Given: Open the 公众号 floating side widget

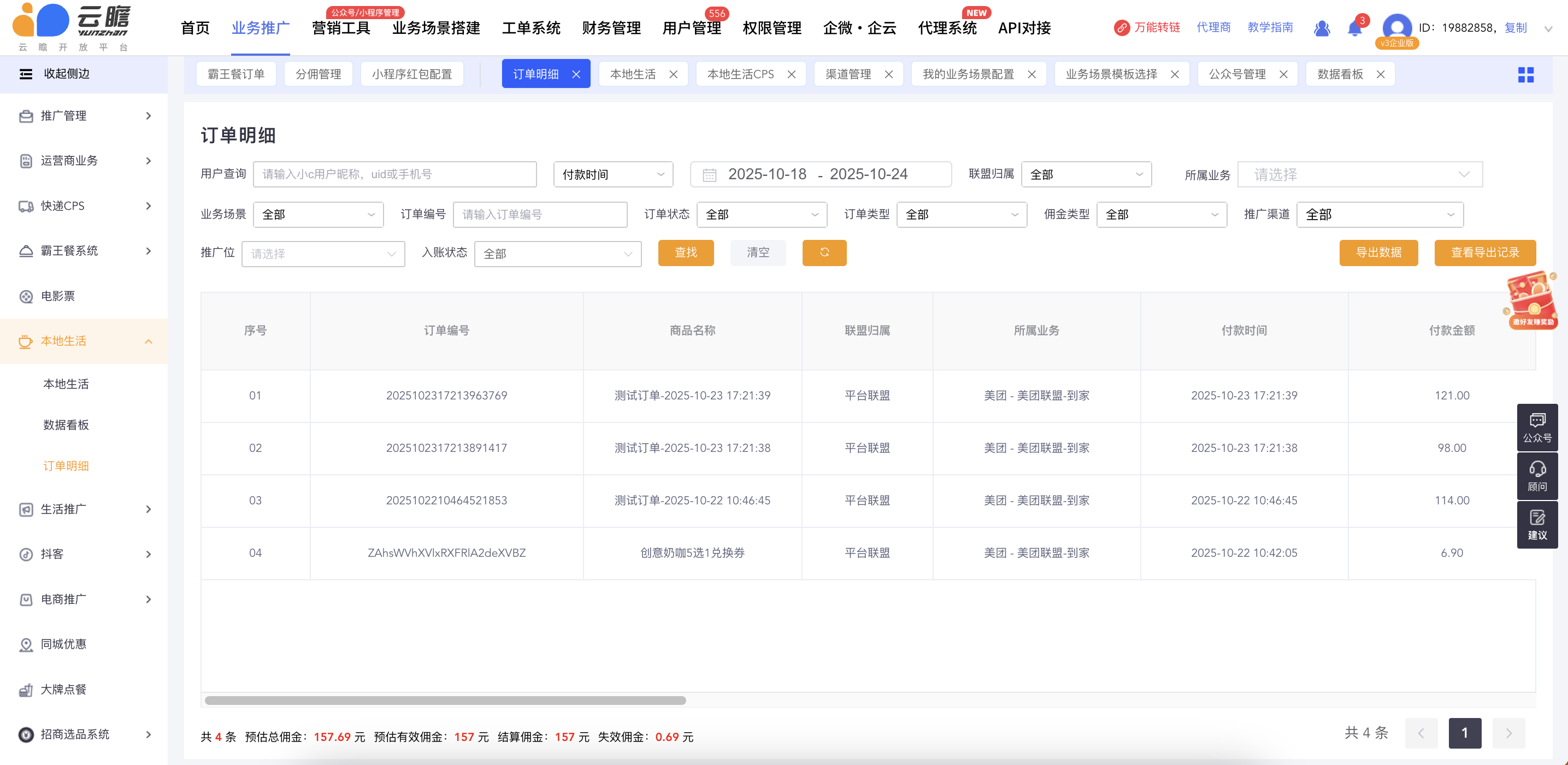Looking at the screenshot, I should tap(1537, 427).
